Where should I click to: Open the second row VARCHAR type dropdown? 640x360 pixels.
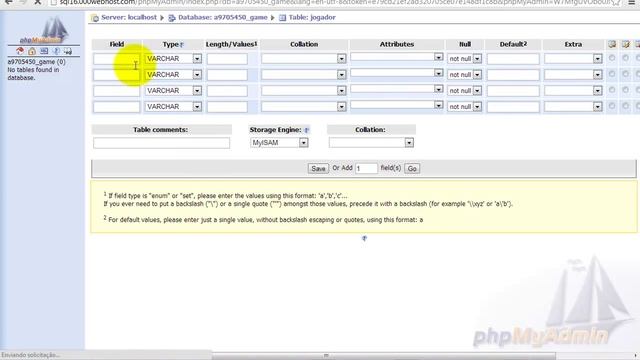173,75
